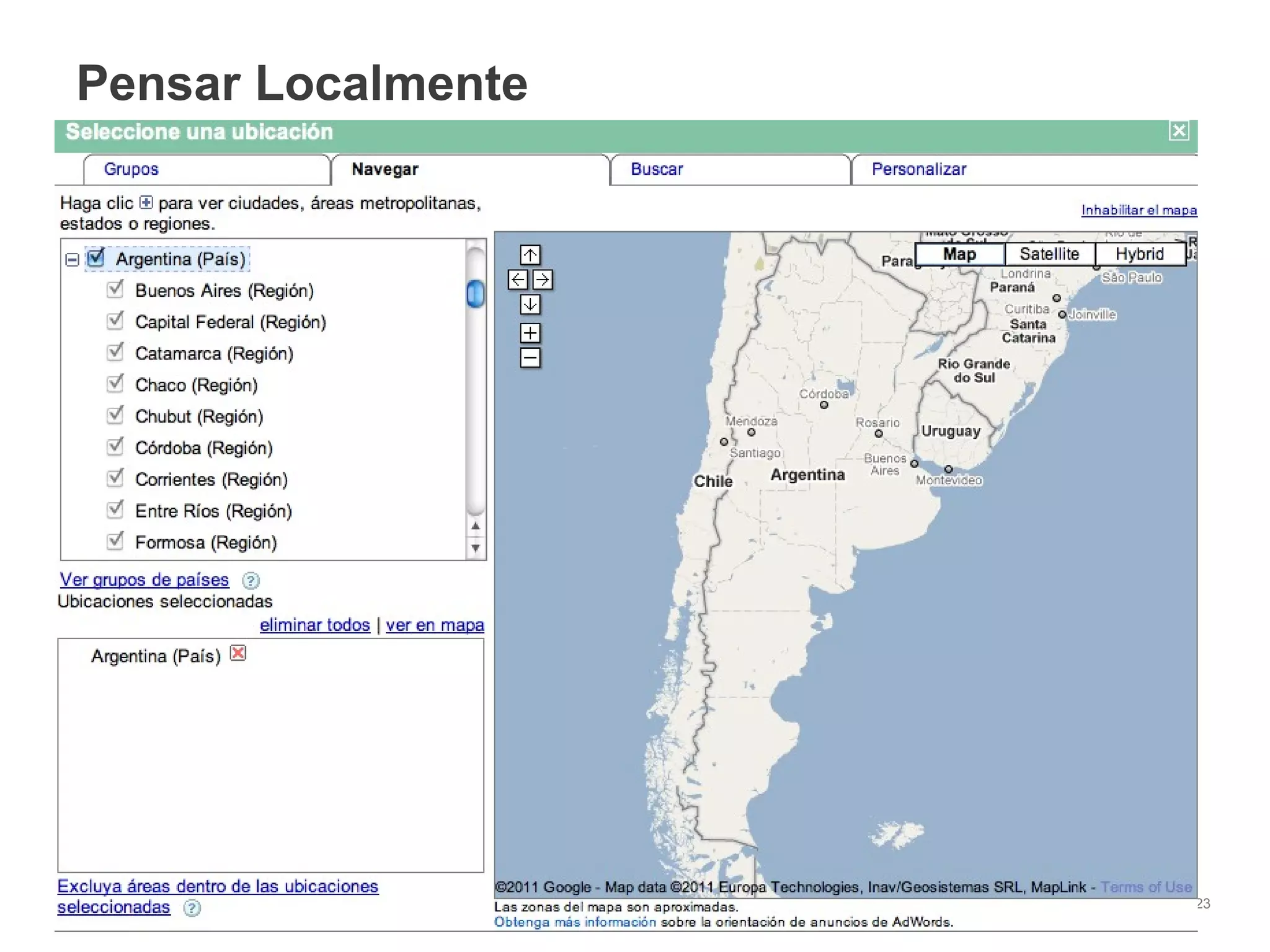Viewport: 1270px width, 952px height.
Task: Switch map view to Hybrid
Action: point(1140,254)
